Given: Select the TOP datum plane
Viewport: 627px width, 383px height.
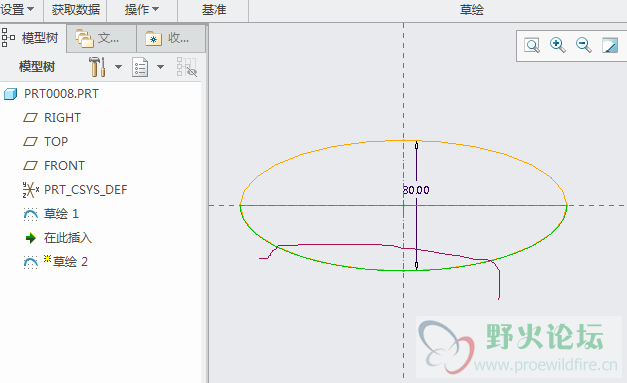Looking at the screenshot, I should coord(56,142).
